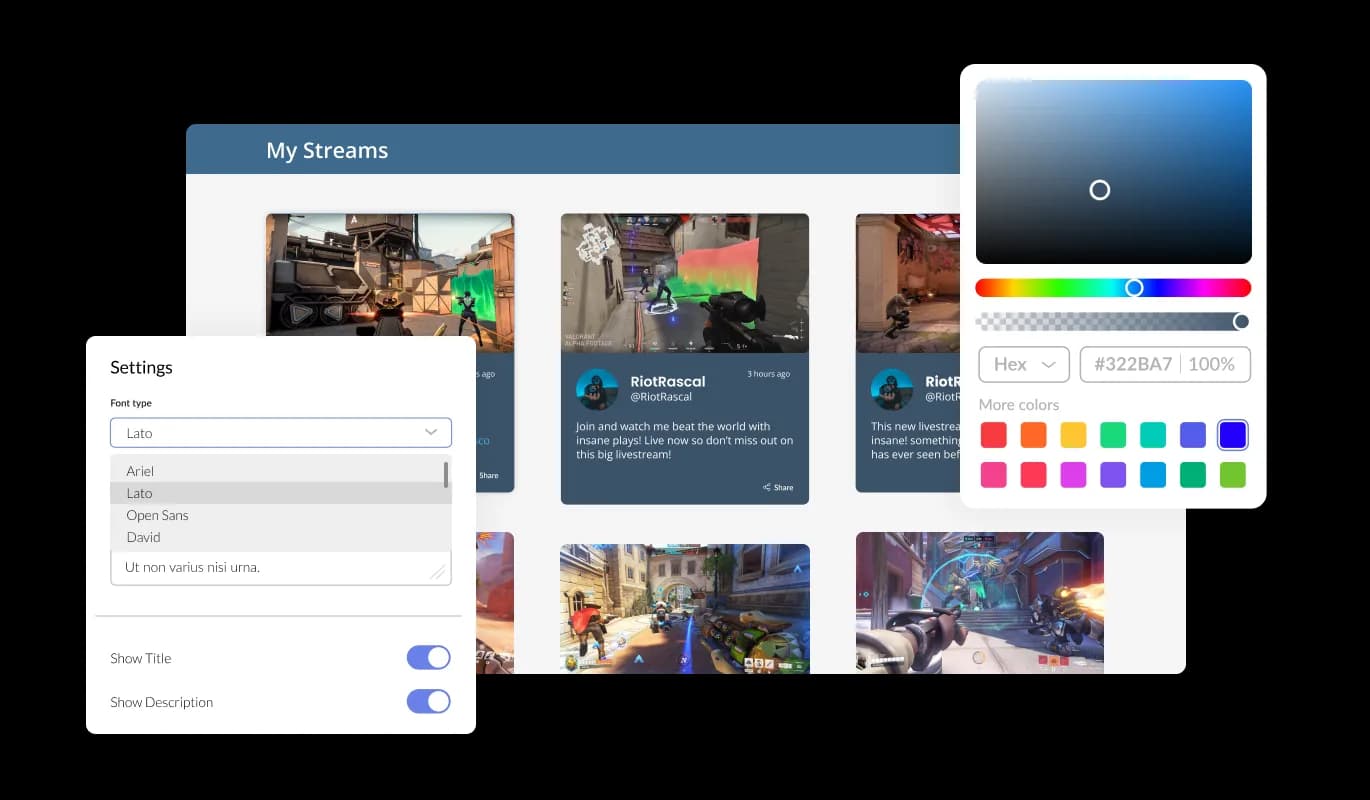Click the hex color value field
Image resolution: width=1370 pixels, height=800 pixels.
[x=1133, y=364]
